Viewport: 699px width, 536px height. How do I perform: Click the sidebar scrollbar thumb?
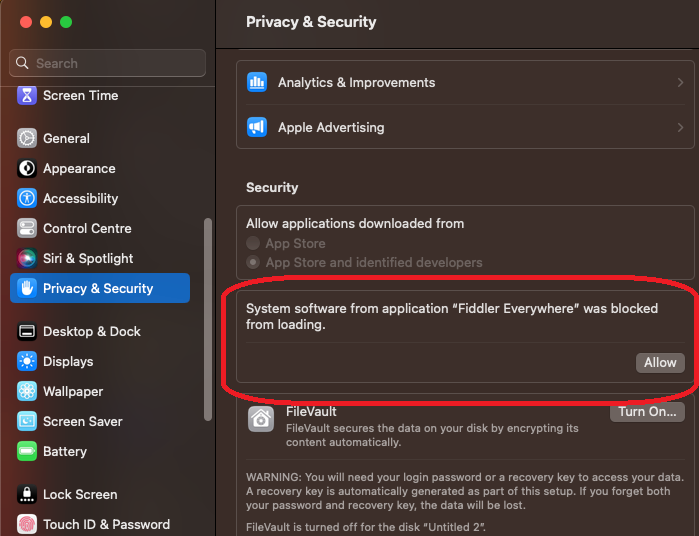(x=208, y=300)
